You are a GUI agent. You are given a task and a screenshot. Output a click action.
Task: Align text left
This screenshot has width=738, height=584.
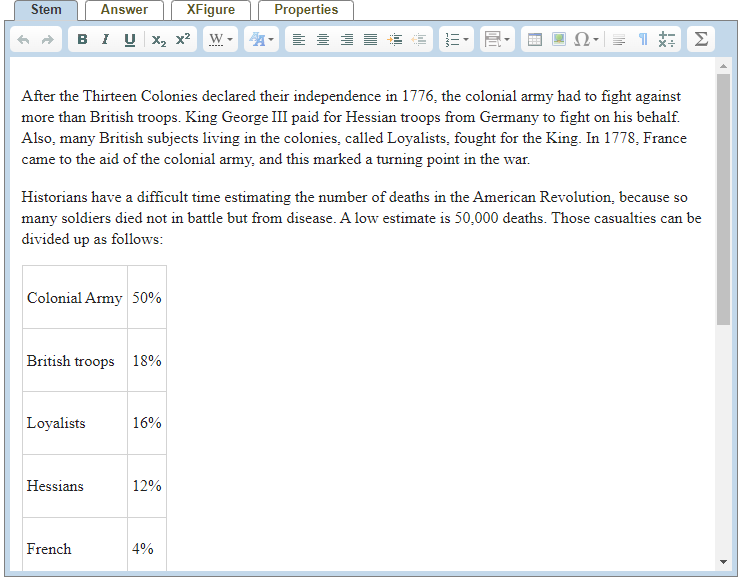tap(298, 40)
